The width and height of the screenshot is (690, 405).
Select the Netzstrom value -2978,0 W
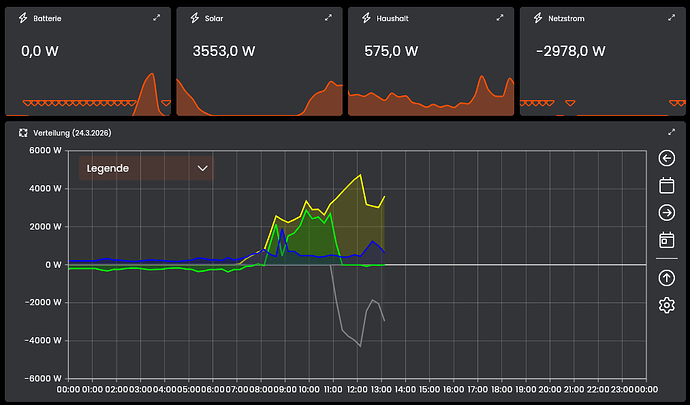(x=570, y=50)
